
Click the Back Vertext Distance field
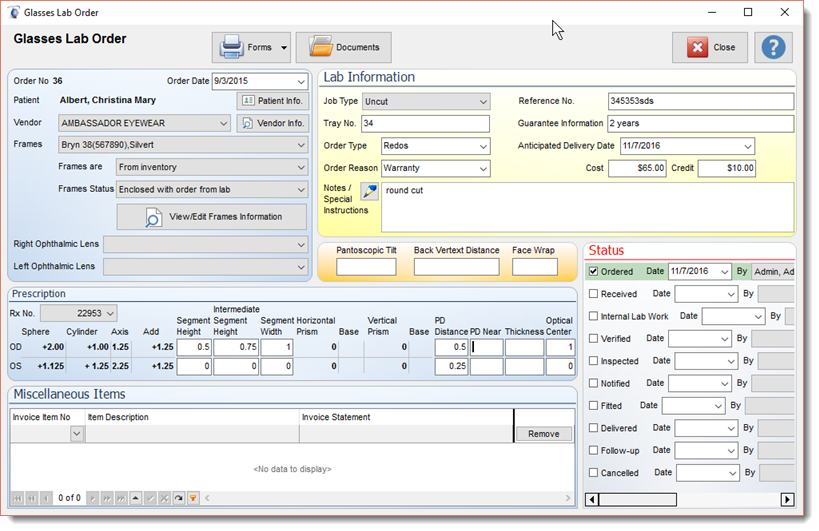(457, 267)
